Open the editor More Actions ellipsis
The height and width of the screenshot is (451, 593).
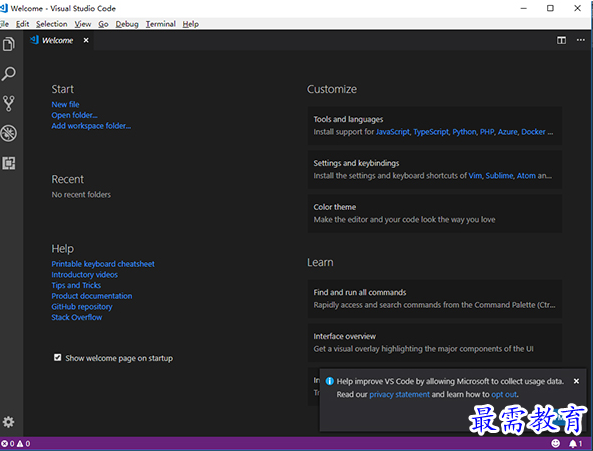tap(581, 40)
